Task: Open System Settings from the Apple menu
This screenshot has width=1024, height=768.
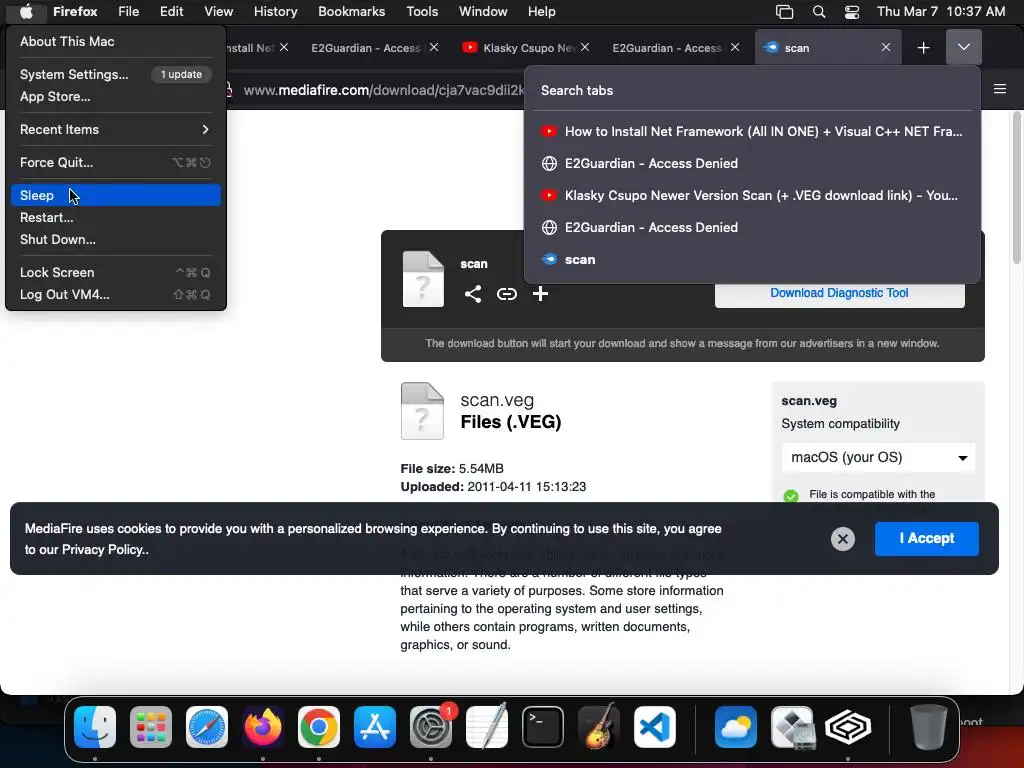Action: pos(116,74)
